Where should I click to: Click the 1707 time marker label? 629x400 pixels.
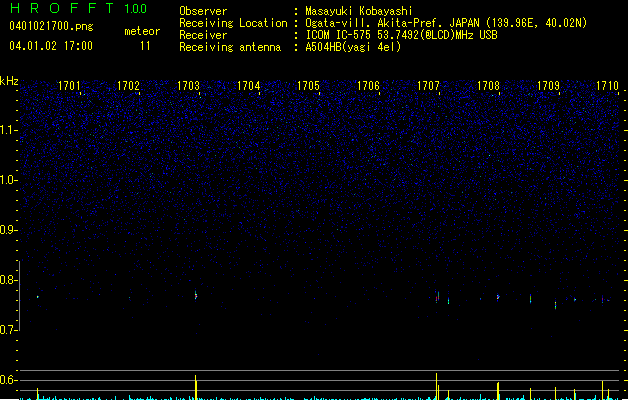coord(428,86)
